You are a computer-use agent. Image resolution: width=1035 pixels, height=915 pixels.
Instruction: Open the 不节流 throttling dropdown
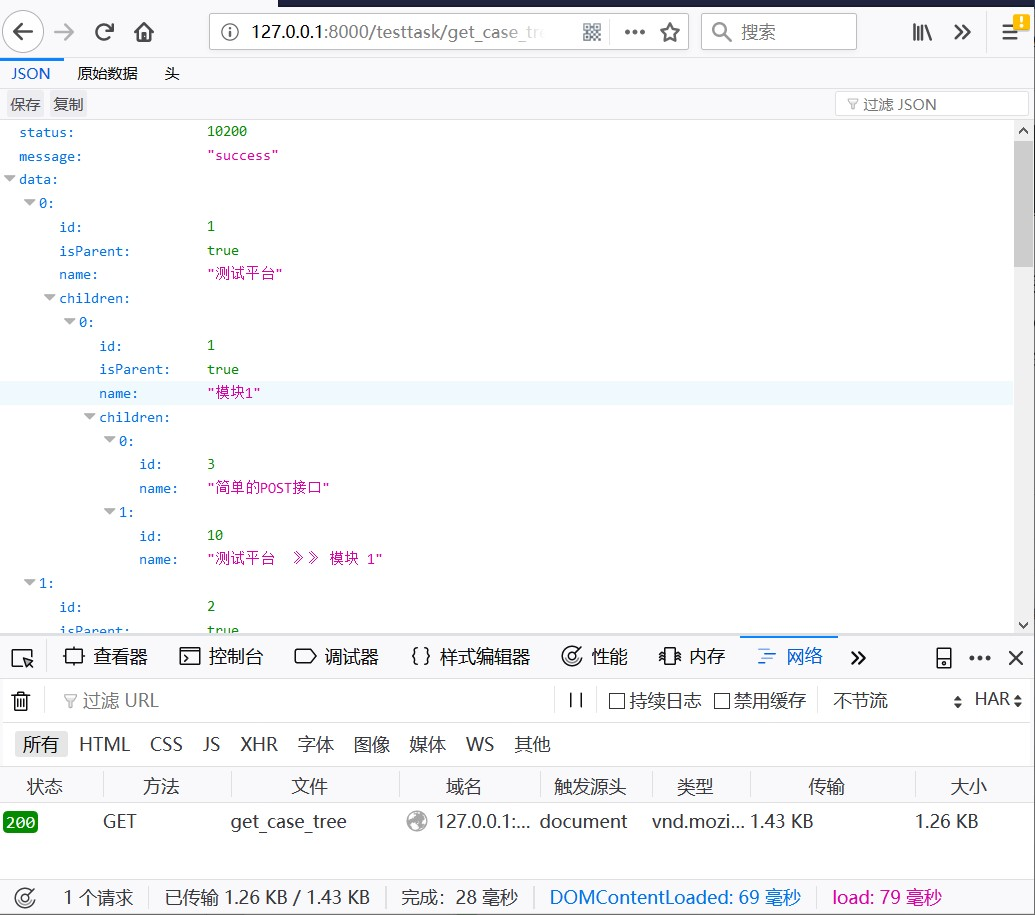pos(897,700)
